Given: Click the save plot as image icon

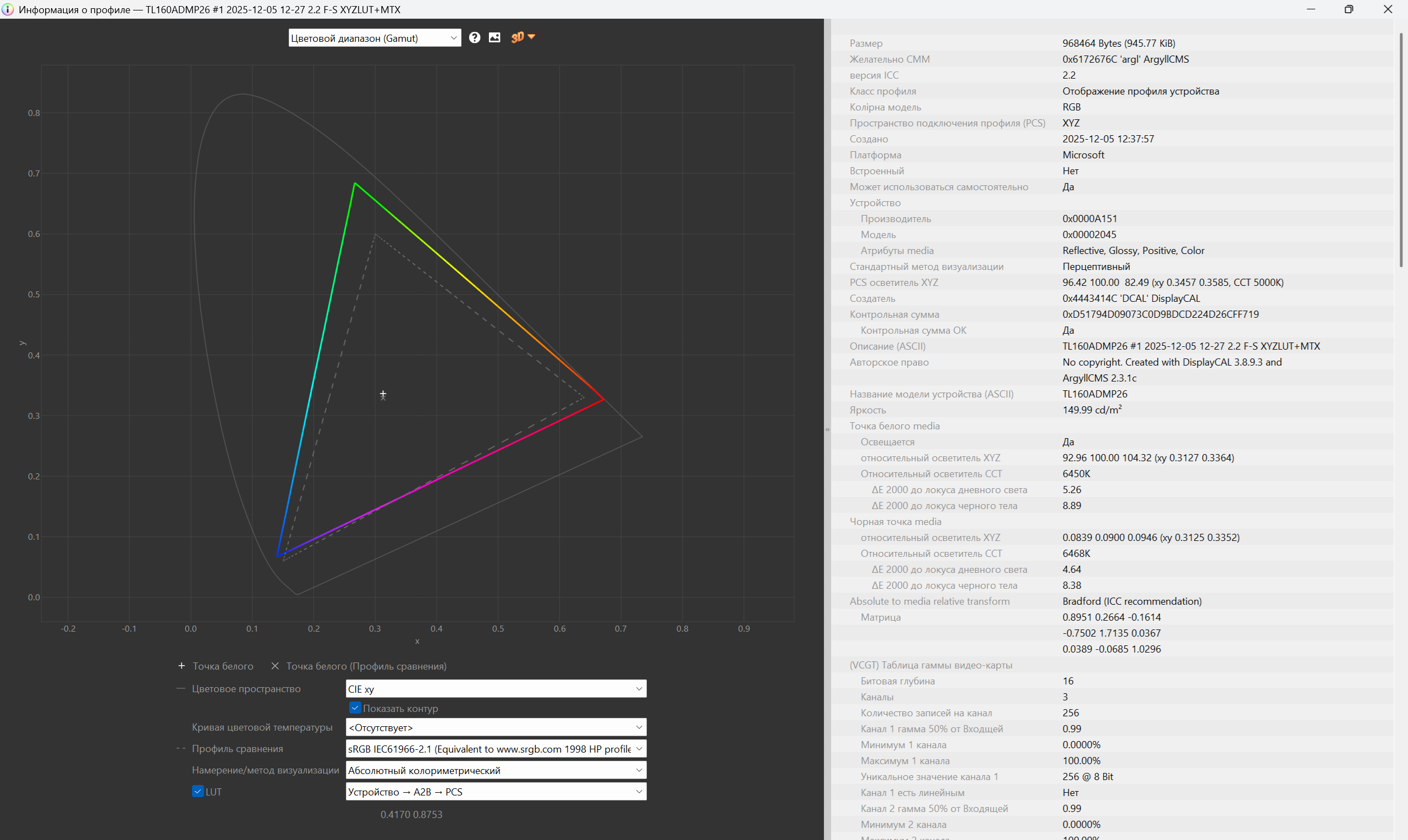Looking at the screenshot, I should pos(494,37).
